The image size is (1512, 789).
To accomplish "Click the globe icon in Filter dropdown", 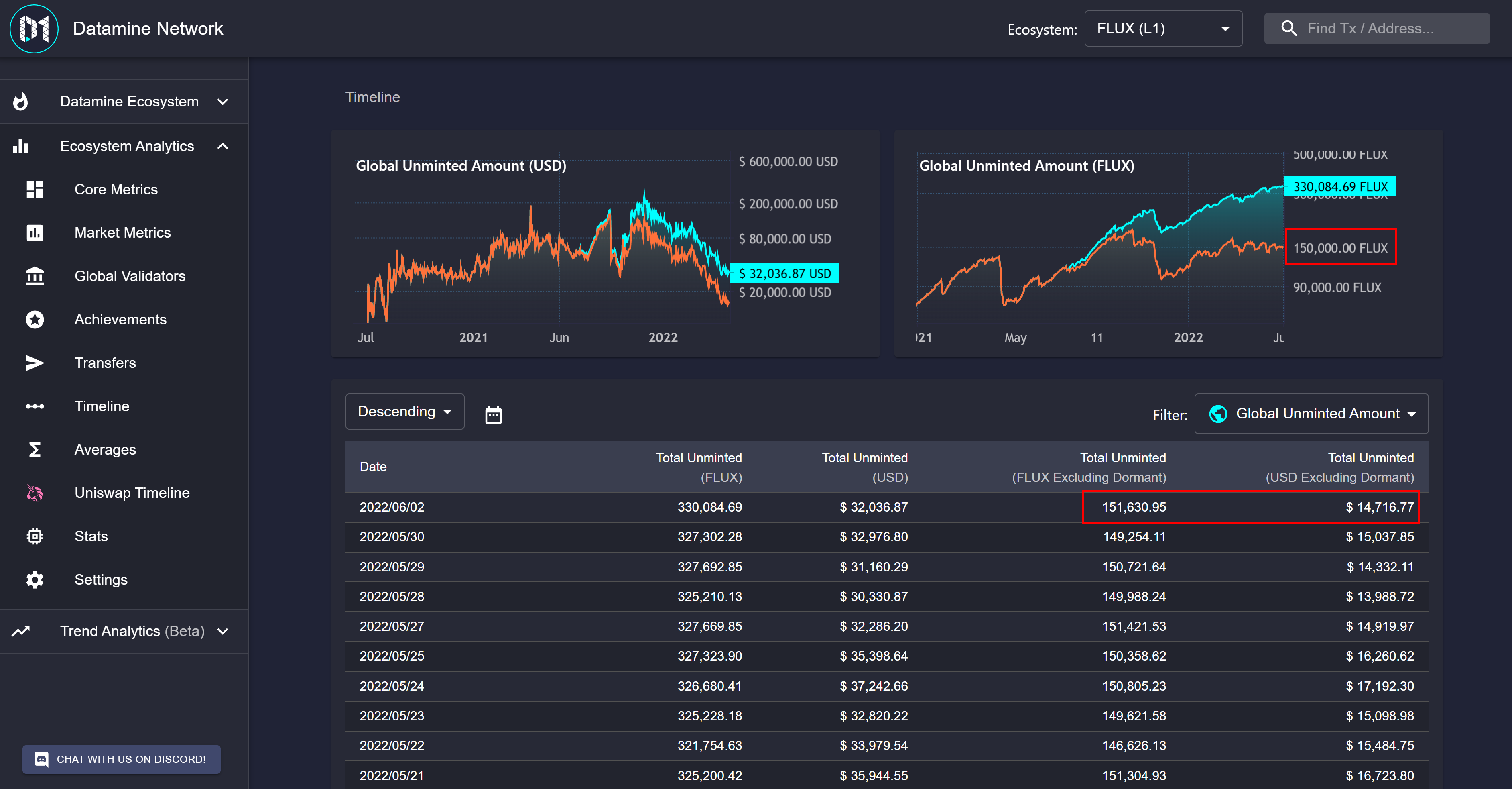I will click(1218, 414).
